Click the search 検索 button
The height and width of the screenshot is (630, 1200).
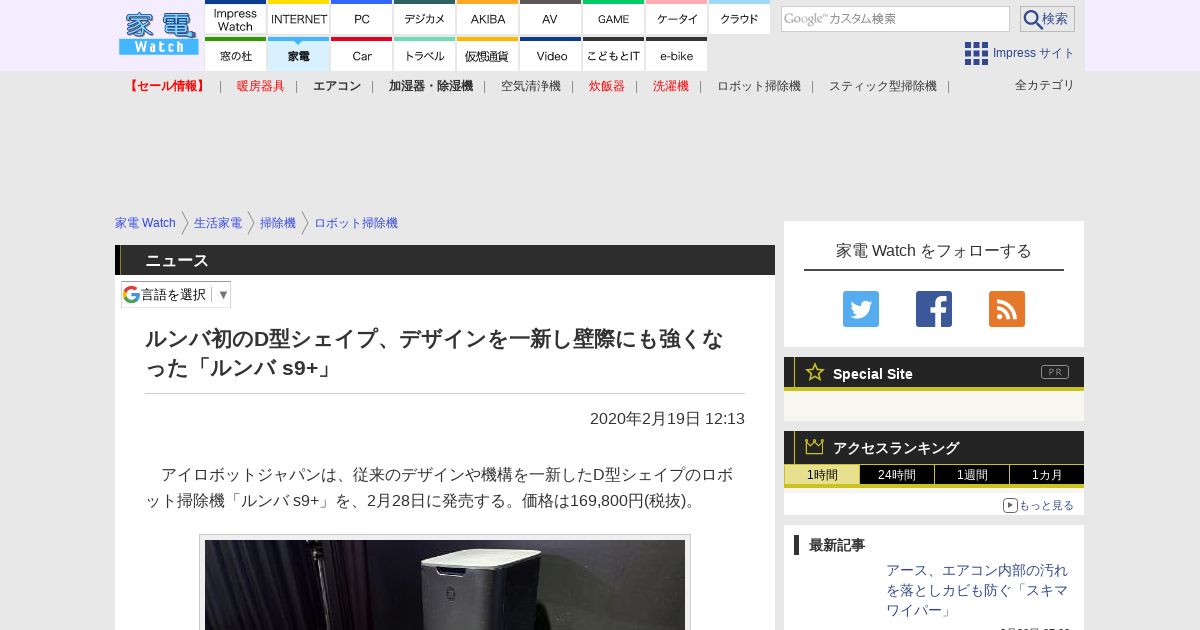(x=1047, y=19)
